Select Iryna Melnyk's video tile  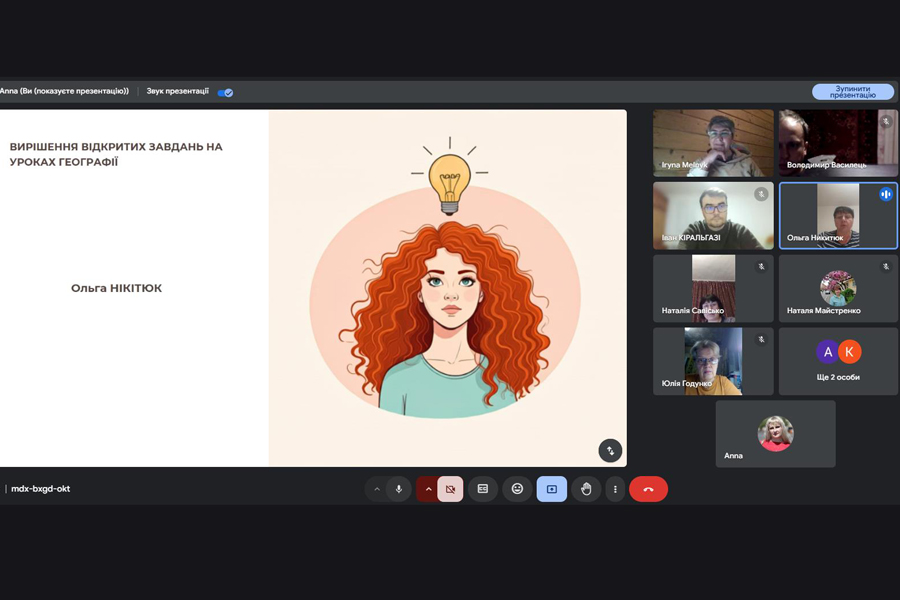(x=713, y=143)
